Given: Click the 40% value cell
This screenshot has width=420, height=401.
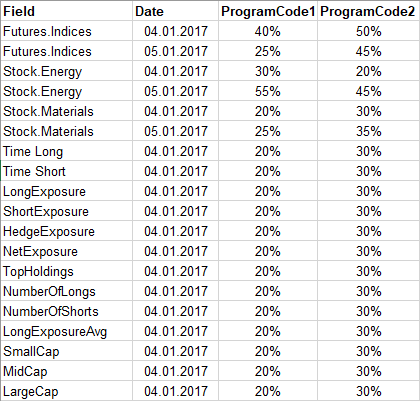Looking at the screenshot, I should coord(268,31).
